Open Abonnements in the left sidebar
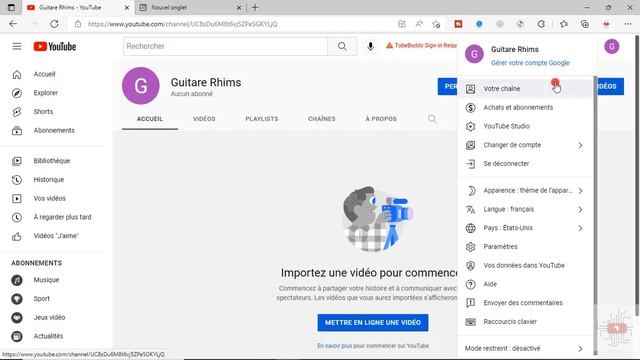The width and height of the screenshot is (640, 360). (53, 131)
